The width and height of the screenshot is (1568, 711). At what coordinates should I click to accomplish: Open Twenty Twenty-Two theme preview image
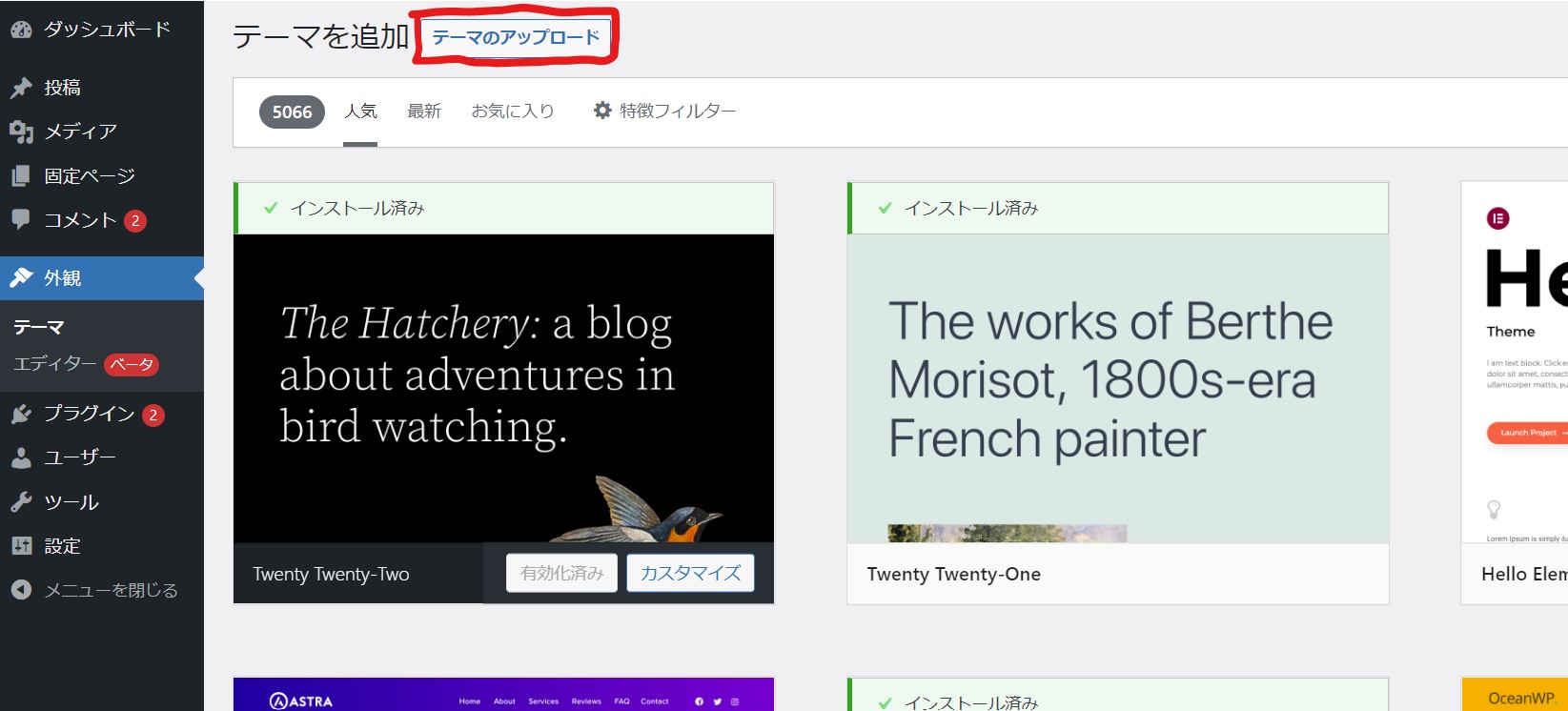click(x=503, y=389)
